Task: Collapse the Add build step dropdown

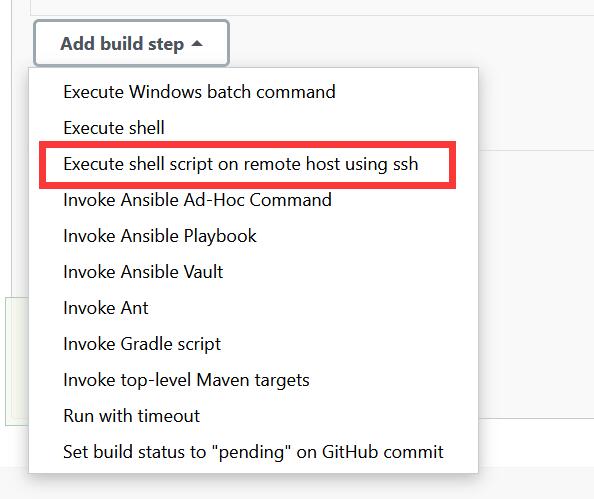Action: 131,43
